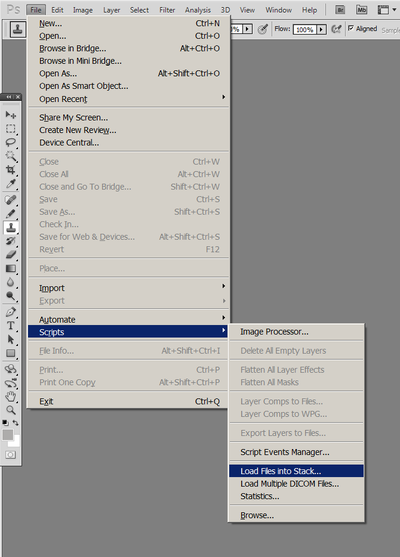This screenshot has height=557, width=400.
Task: Select the Gradient tool
Action: click(x=11, y=269)
